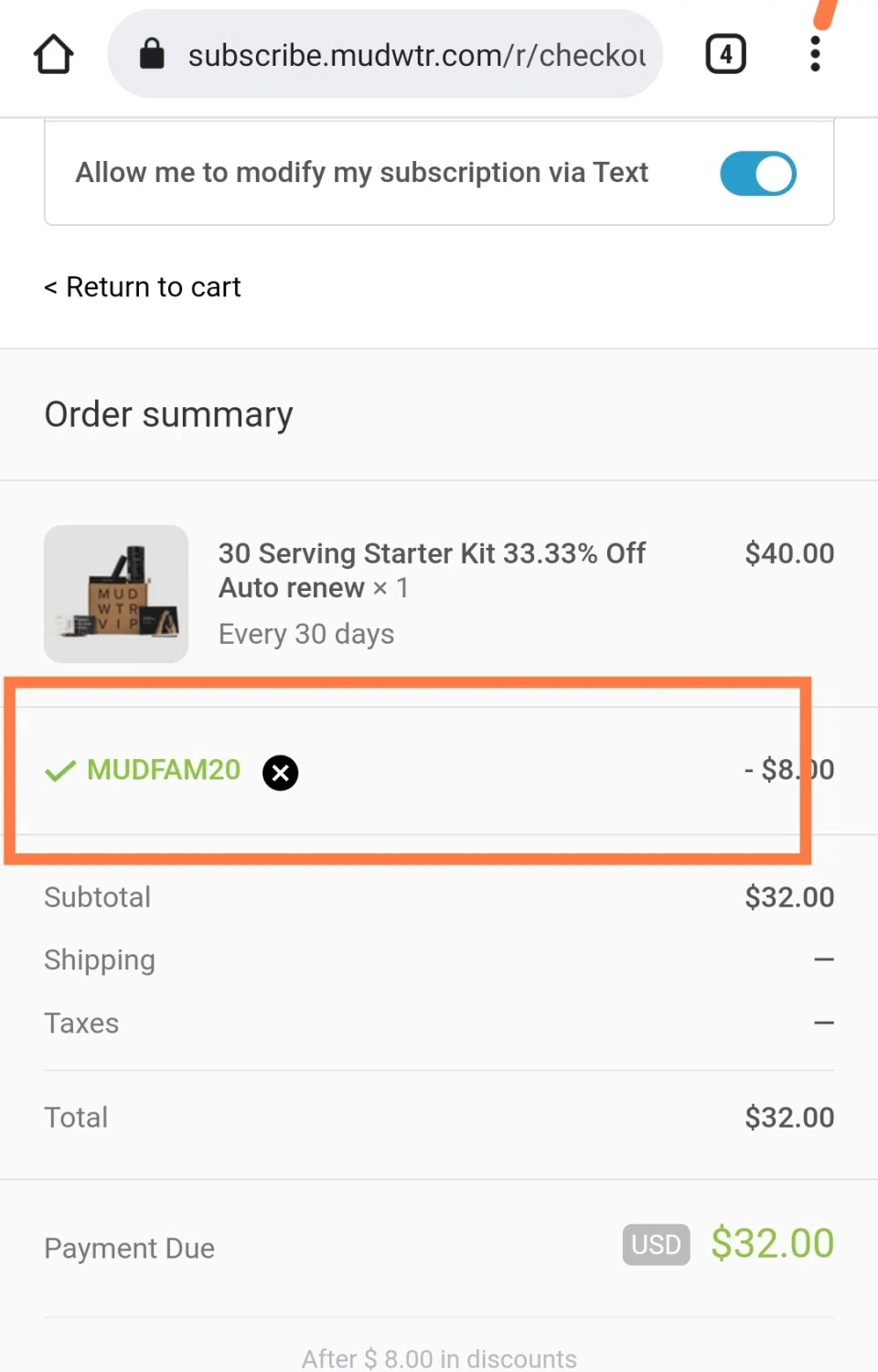
Task: Click the Return to cart link
Action: [x=143, y=287]
